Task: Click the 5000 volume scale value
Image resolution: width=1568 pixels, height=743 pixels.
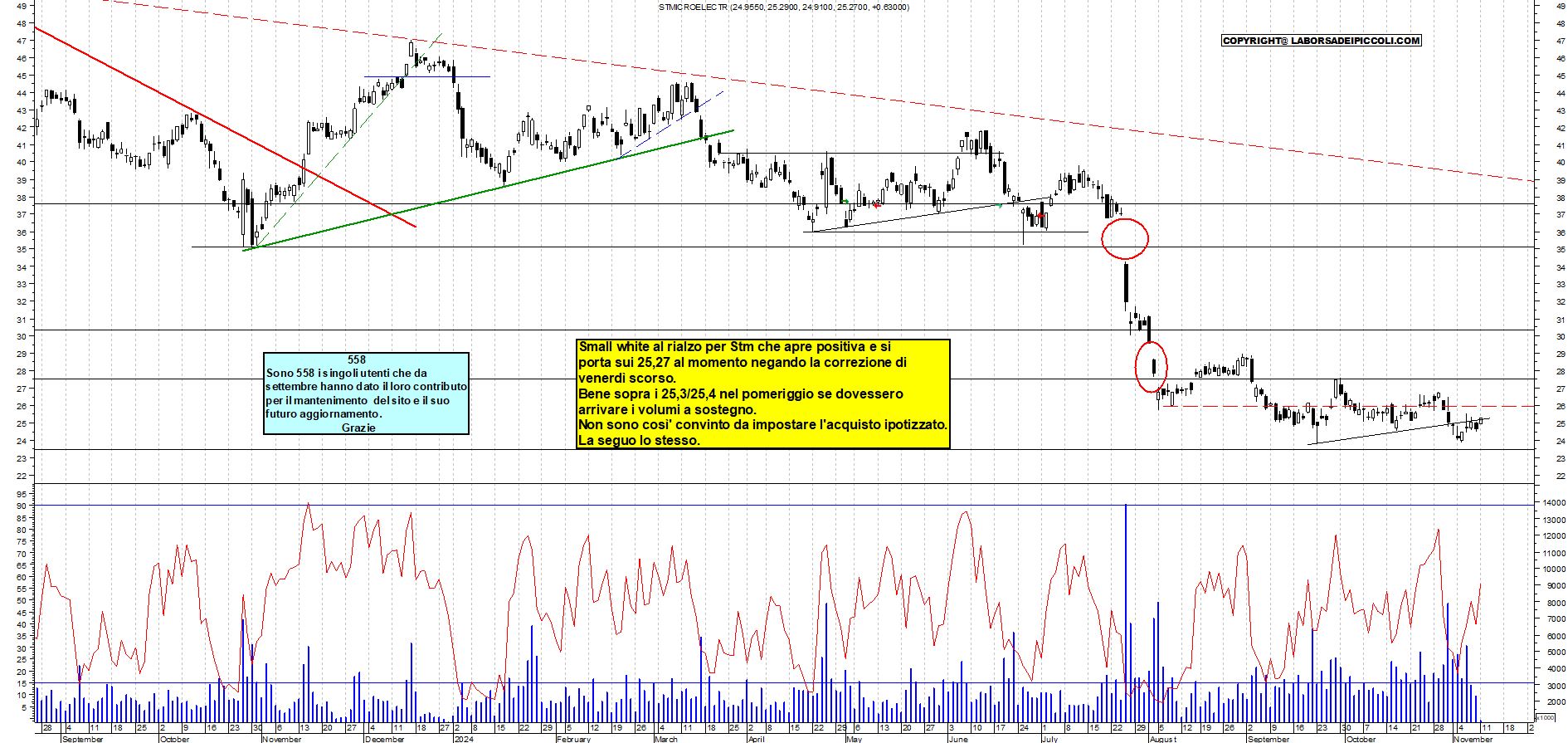Action: pos(1556,653)
